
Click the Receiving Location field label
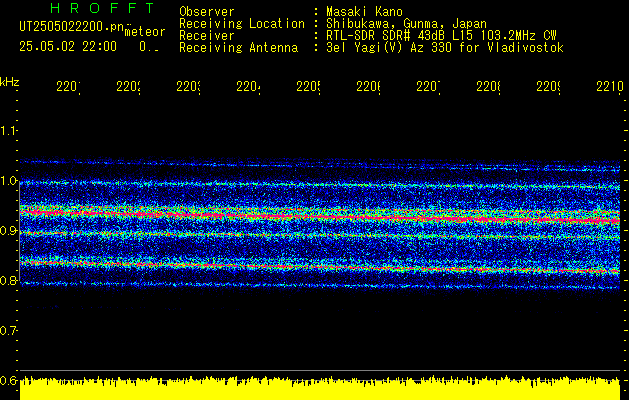tap(242, 24)
